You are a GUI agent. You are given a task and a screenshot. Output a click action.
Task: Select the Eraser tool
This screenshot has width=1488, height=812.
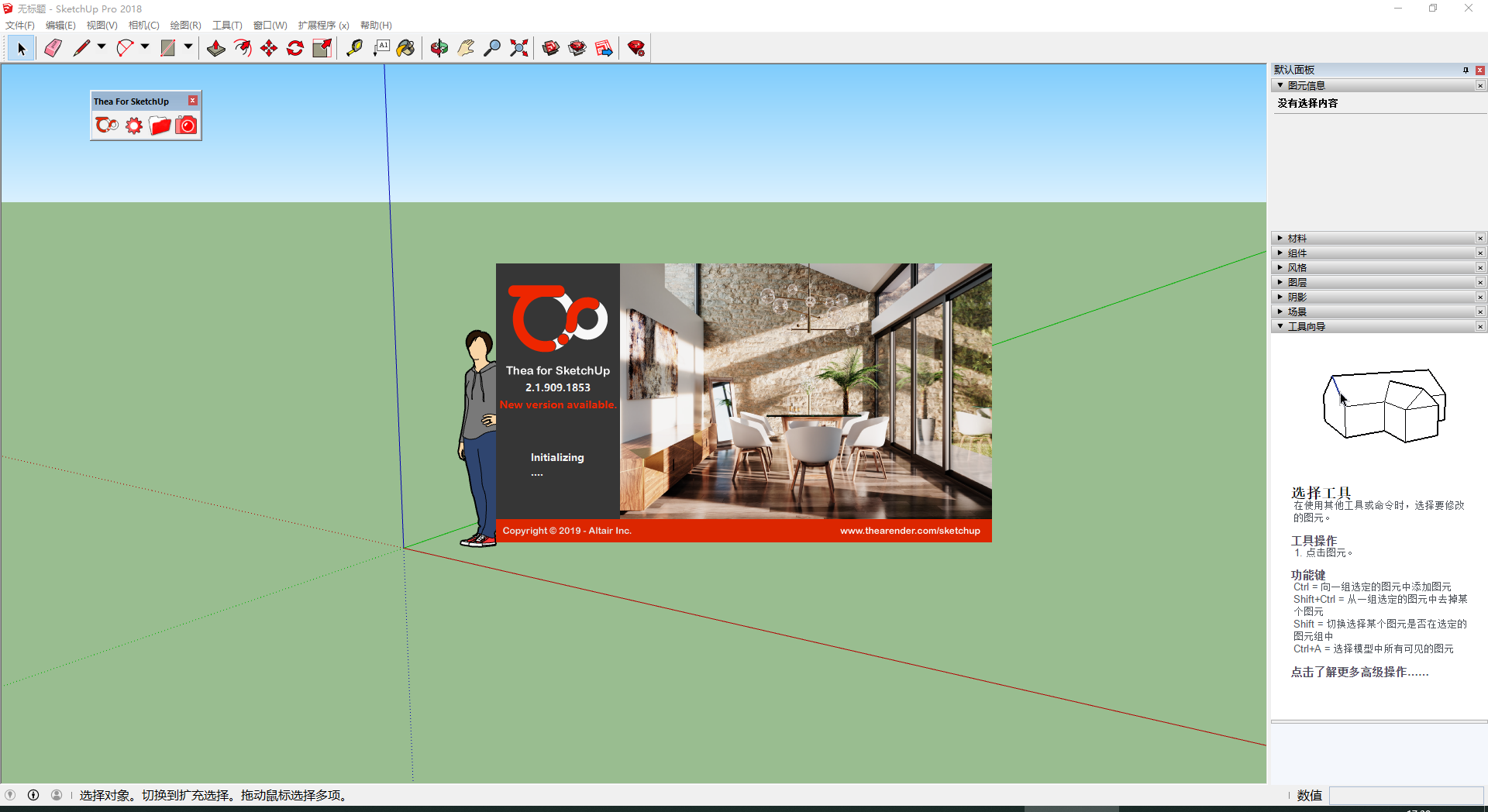(x=53, y=49)
